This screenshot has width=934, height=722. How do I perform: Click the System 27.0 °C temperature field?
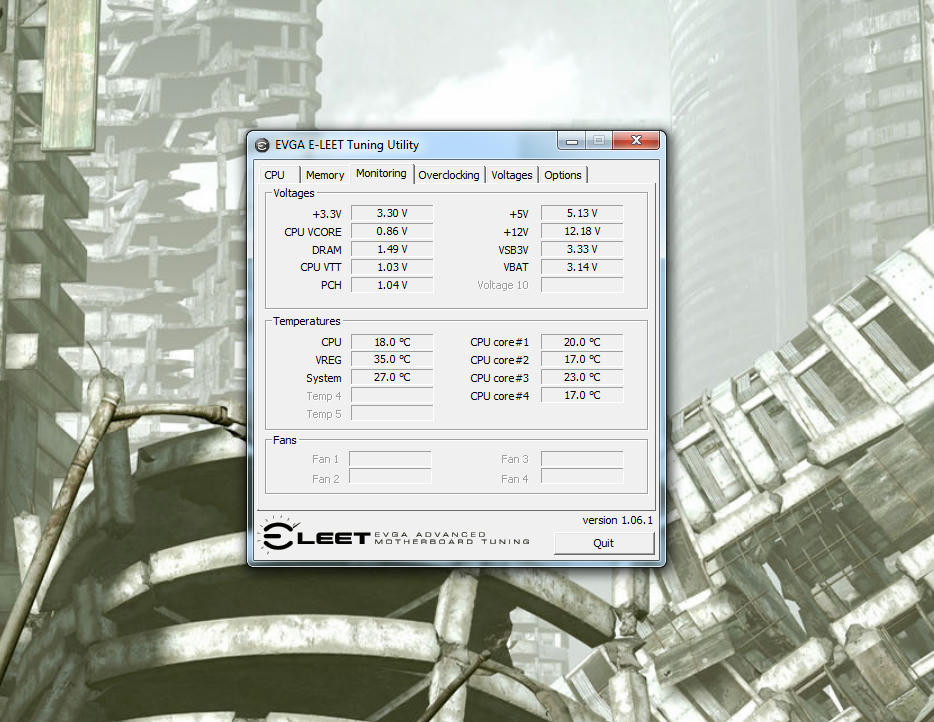tap(392, 377)
